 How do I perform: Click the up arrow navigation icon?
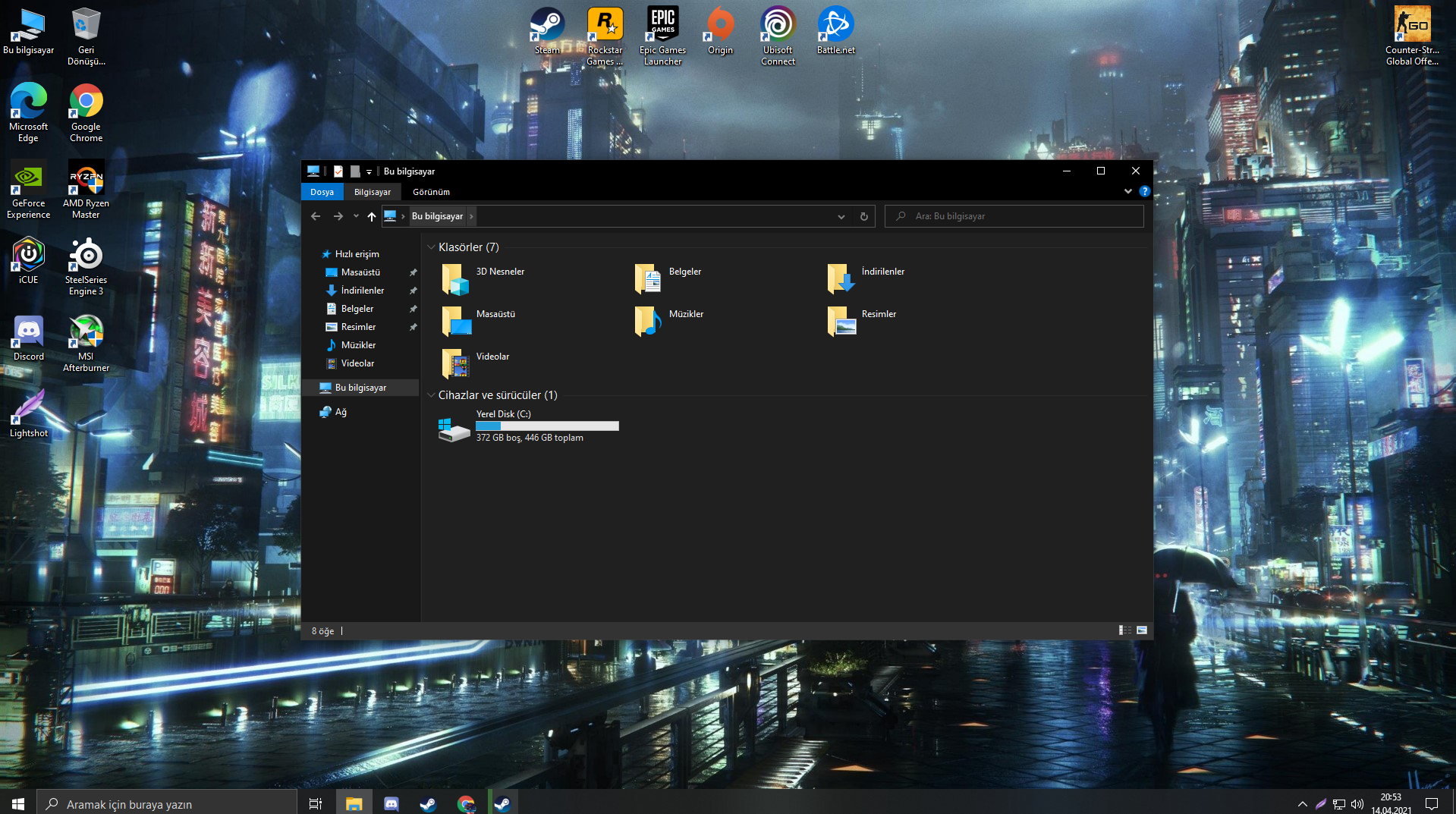point(371,216)
